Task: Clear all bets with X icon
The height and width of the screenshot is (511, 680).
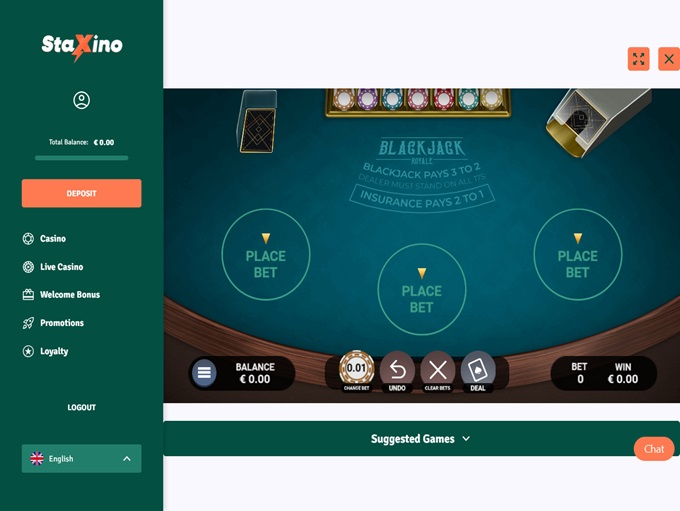Action: coord(438,372)
